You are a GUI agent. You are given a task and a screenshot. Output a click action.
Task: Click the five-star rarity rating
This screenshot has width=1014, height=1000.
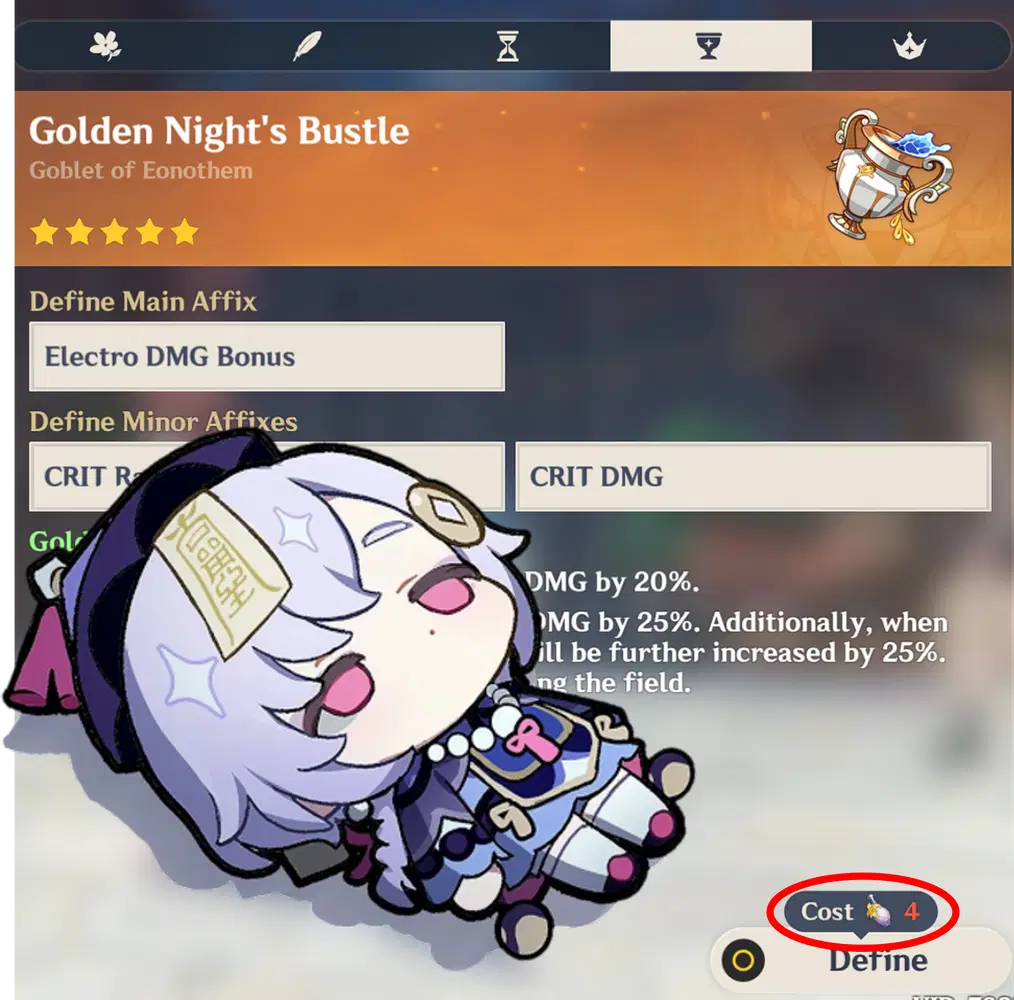(114, 232)
